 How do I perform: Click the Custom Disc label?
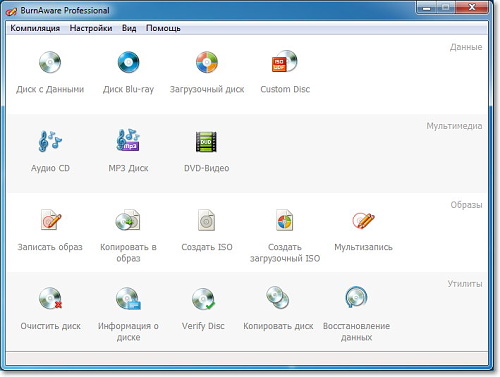285,89
